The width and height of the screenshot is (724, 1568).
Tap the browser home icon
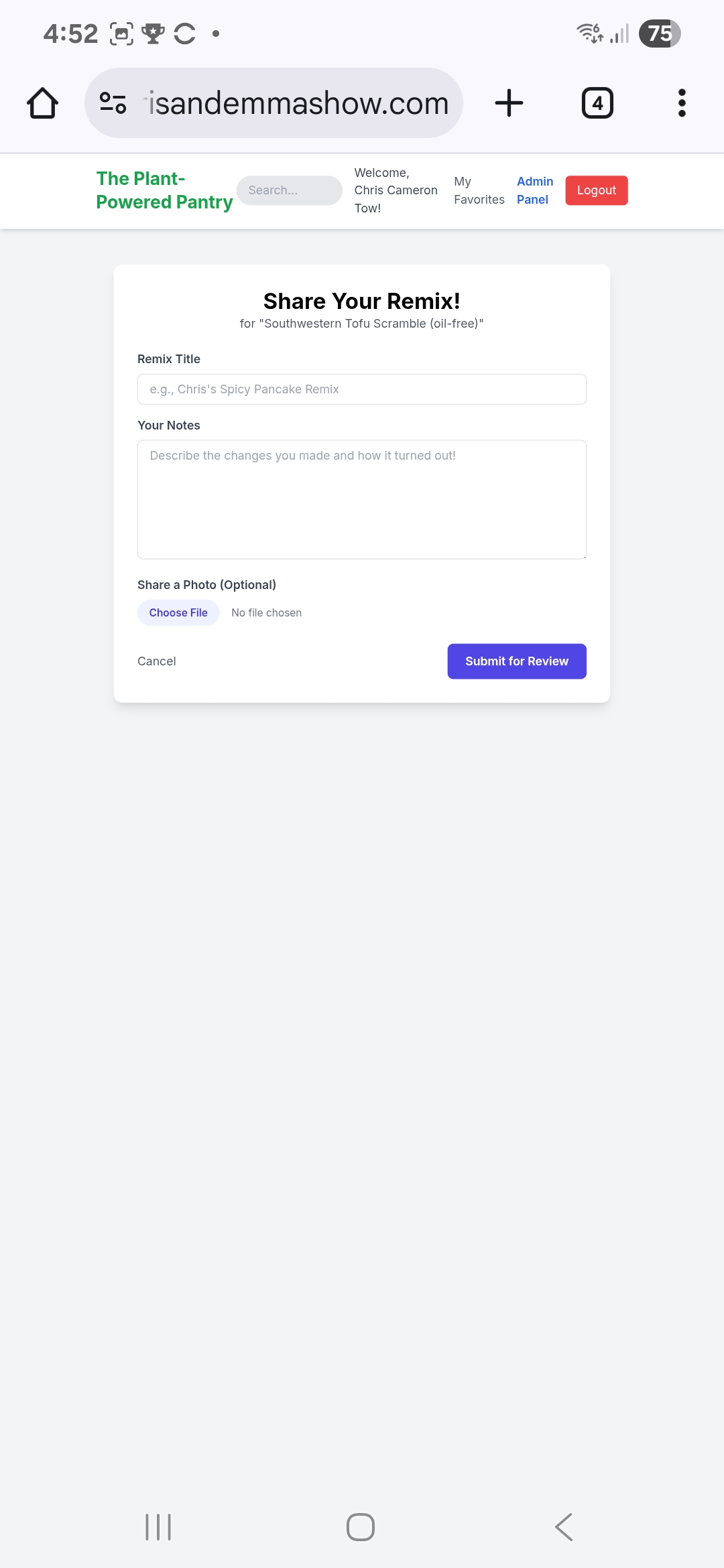(x=42, y=103)
